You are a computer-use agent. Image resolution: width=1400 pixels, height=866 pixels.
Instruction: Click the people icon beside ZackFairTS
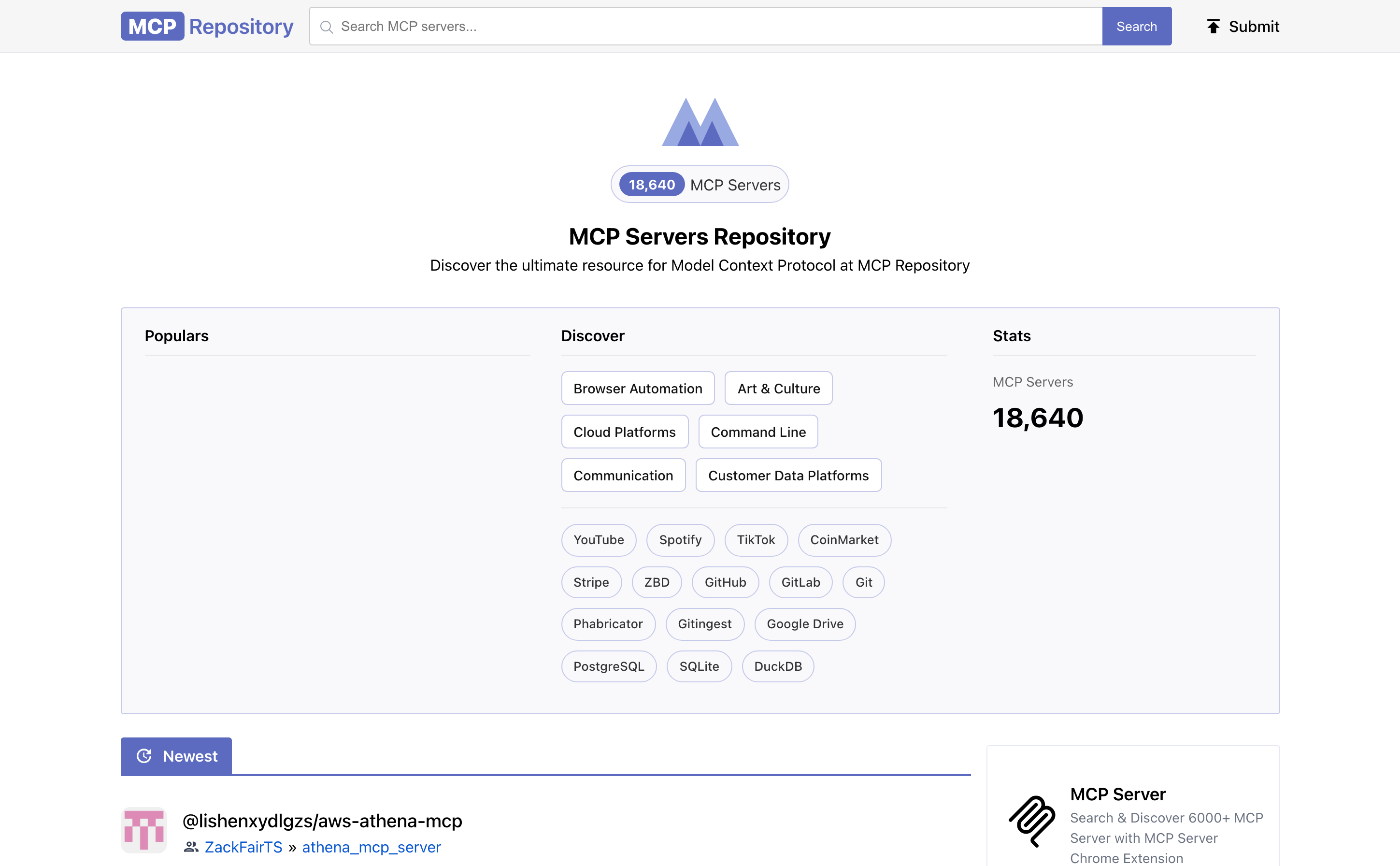(191, 847)
